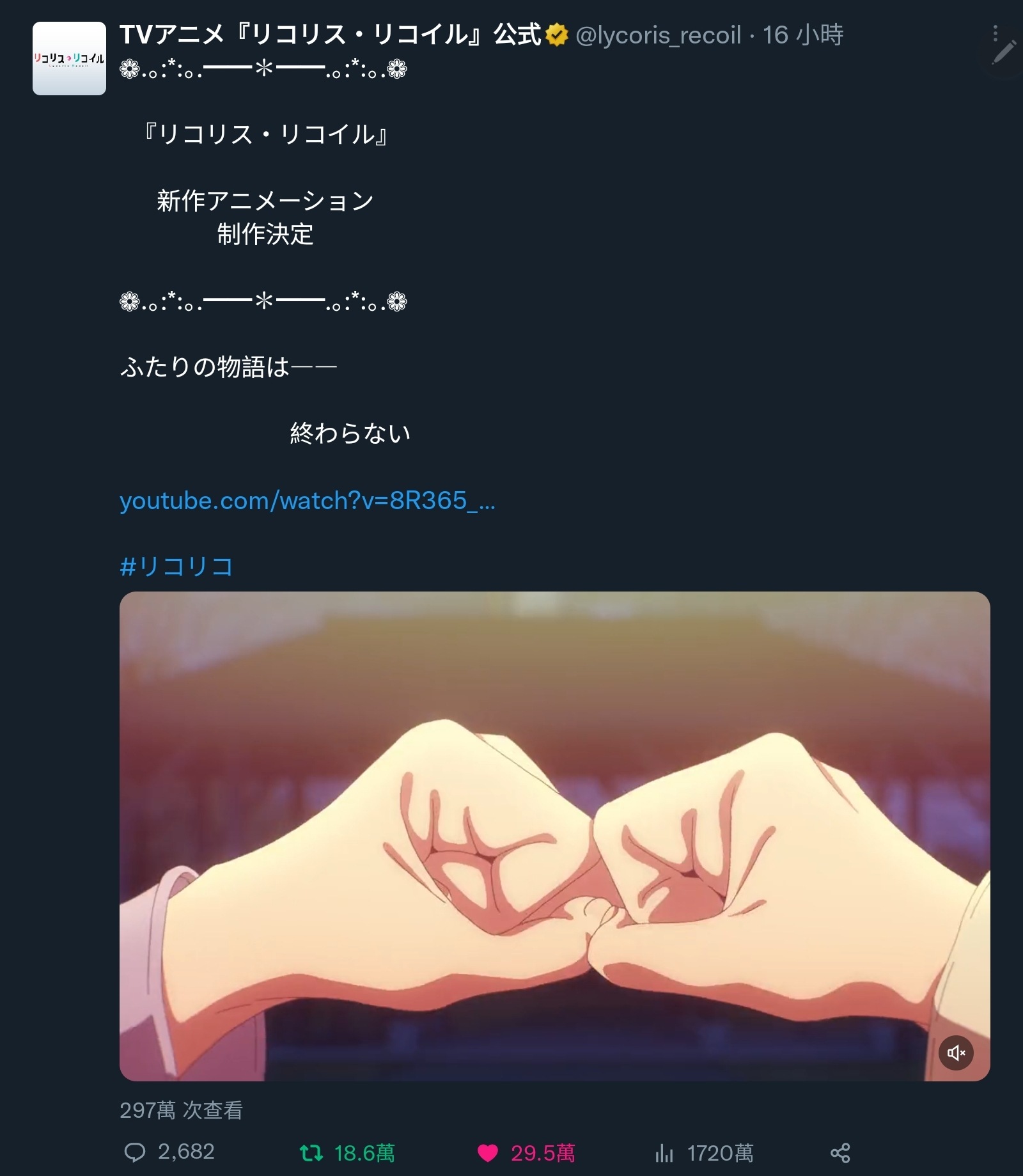Open the account display name TVアニメ
Image resolution: width=1023 pixels, height=1176 pixels.
(331, 35)
